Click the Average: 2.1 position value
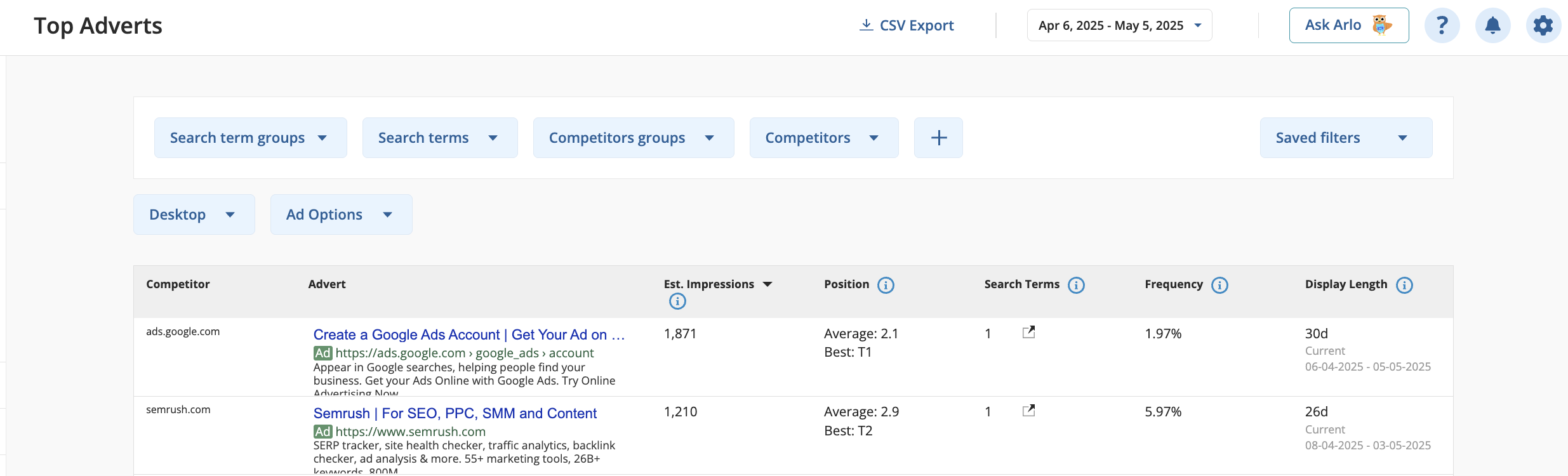The height and width of the screenshot is (476, 1568). (x=861, y=333)
